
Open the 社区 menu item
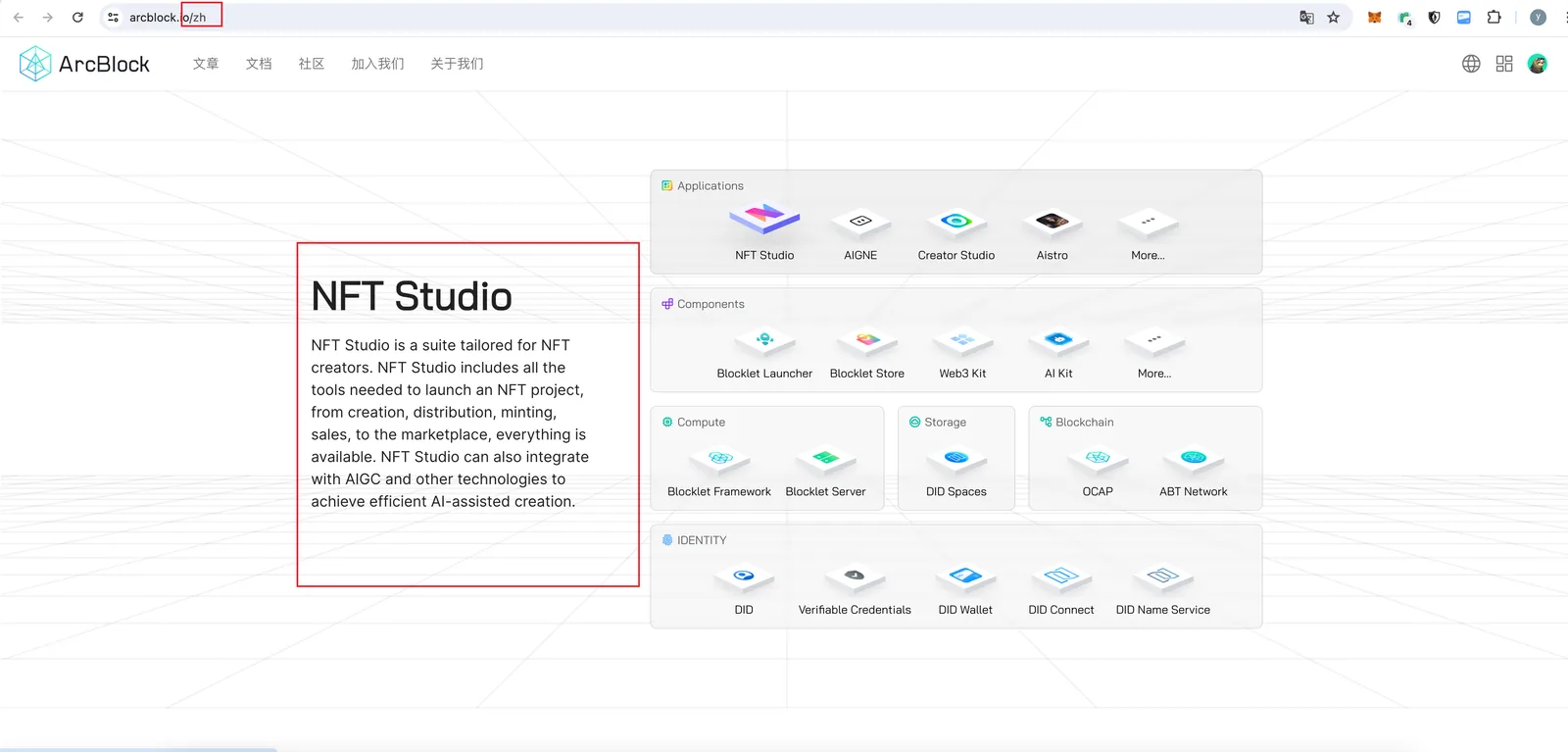312,64
